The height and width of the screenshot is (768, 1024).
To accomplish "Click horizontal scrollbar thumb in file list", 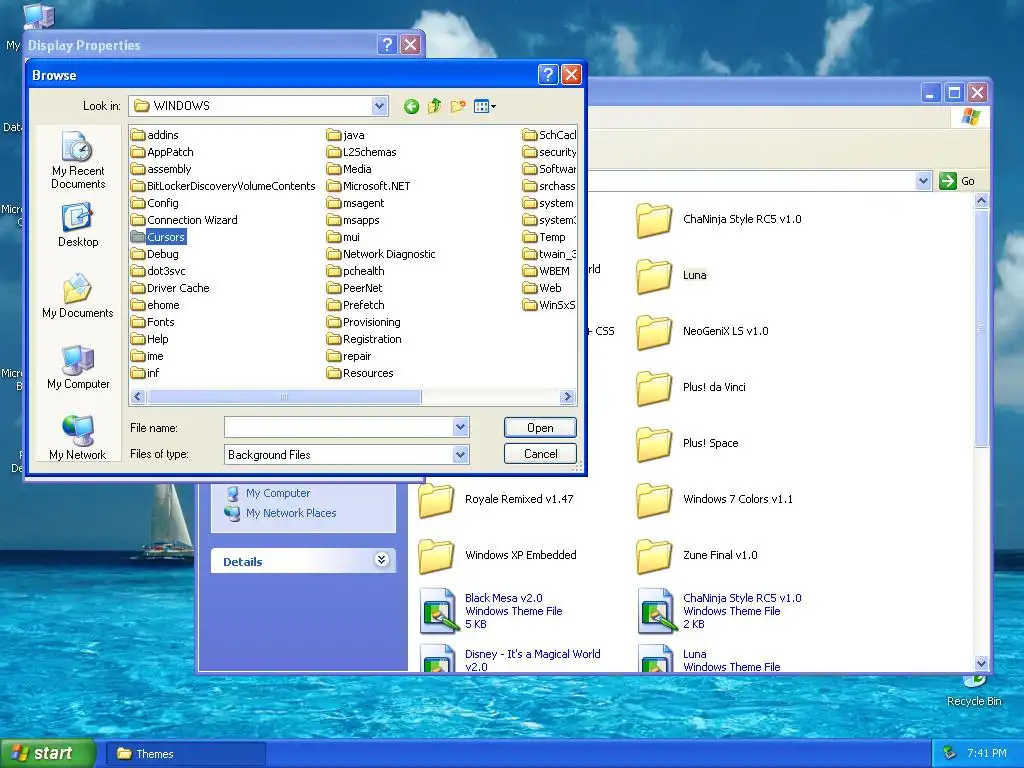I will pos(284,396).
